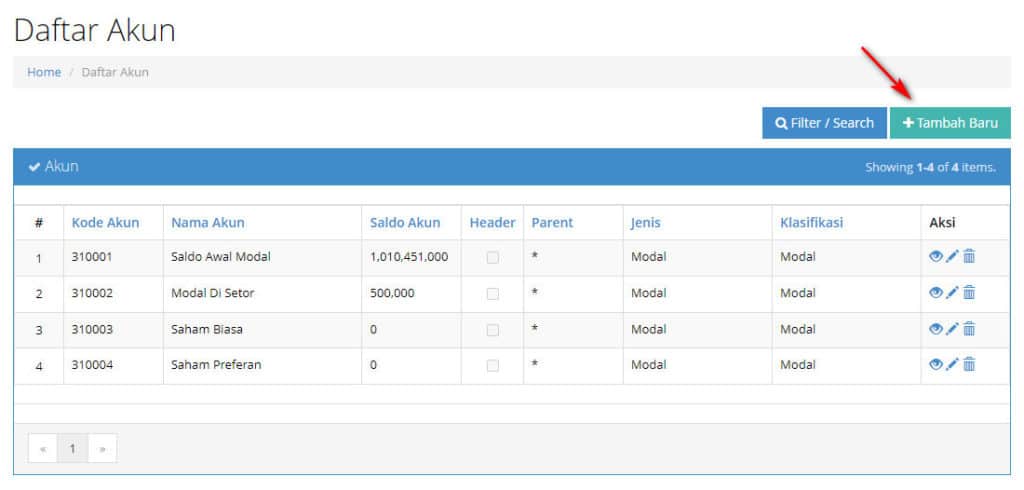Click the Saldo Awal Modal name cell
The image size is (1024, 490).
click(263, 257)
